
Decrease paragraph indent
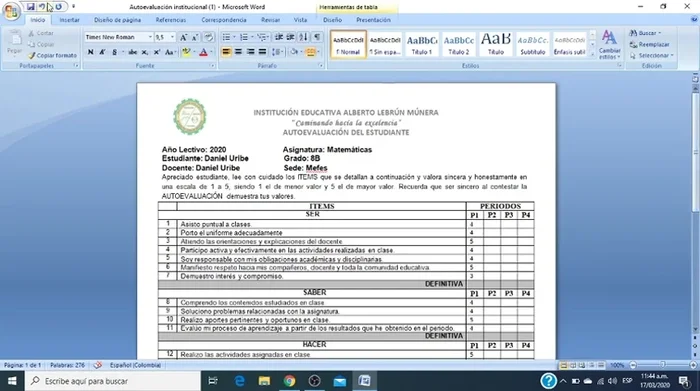click(x=279, y=37)
